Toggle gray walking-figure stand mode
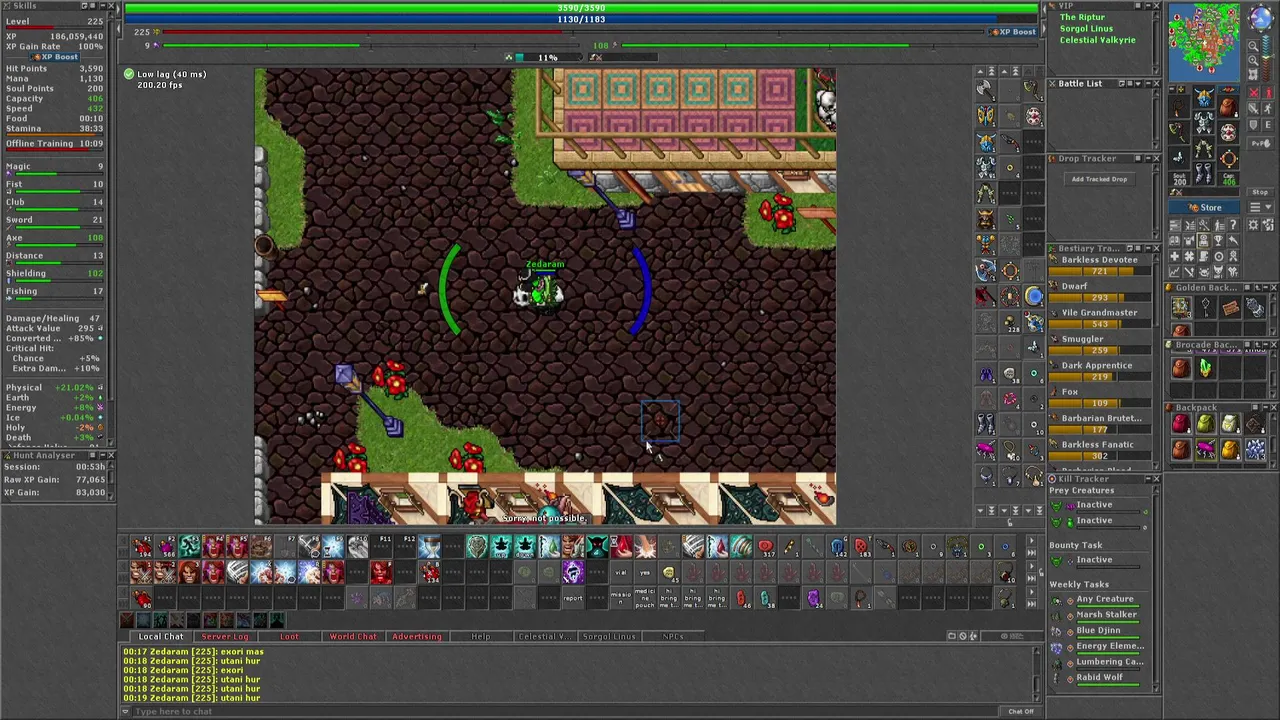 (1268, 108)
